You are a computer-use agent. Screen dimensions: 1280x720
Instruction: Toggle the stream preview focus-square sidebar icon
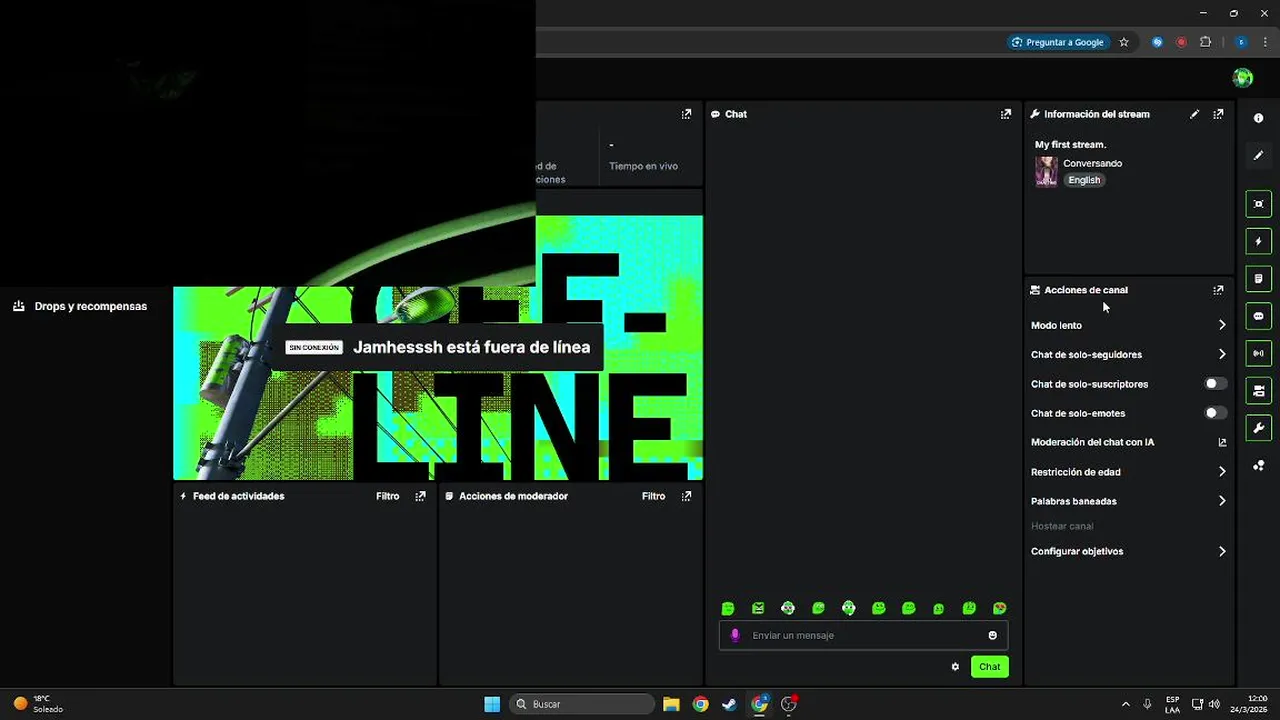[x=1258, y=204]
